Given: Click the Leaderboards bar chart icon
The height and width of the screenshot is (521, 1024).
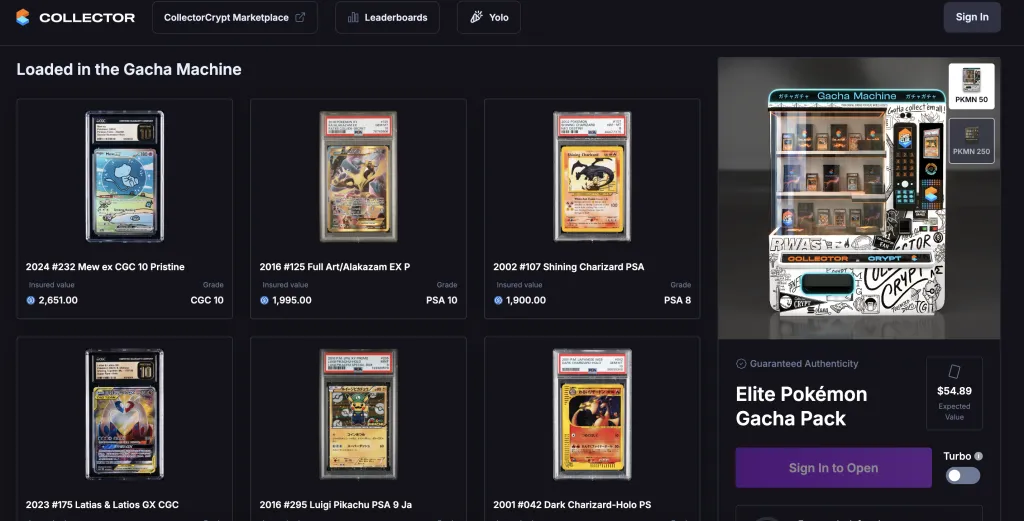Looking at the screenshot, I should pos(353,18).
